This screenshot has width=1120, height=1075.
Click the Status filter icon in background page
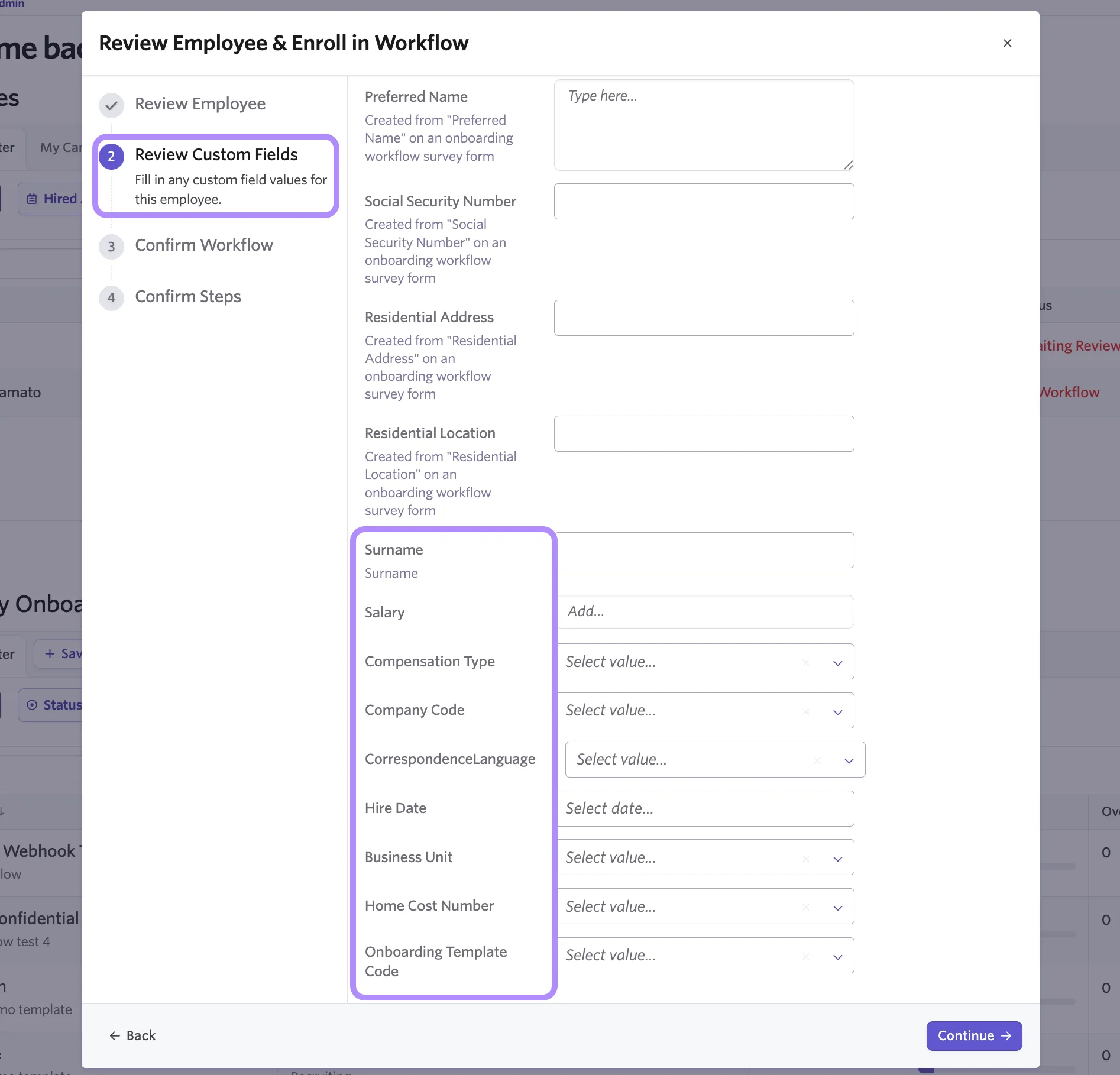pyautogui.click(x=32, y=705)
